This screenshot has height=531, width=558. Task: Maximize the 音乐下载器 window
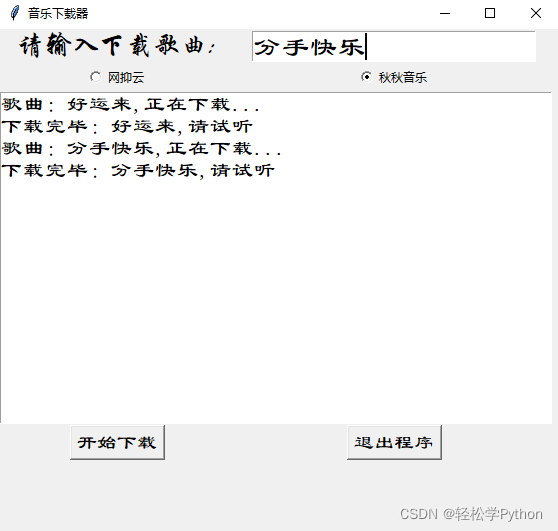pos(490,14)
